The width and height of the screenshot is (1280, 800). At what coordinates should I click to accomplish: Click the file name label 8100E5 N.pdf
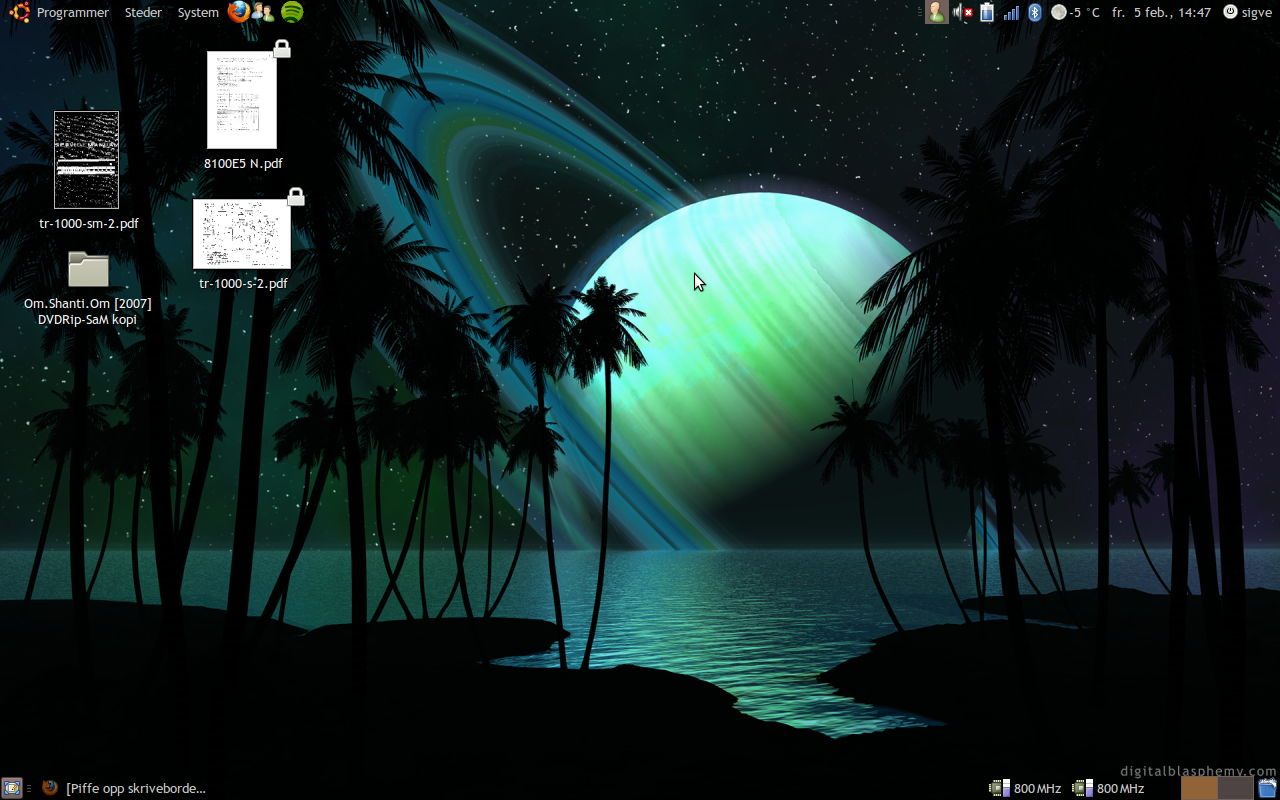(x=243, y=163)
